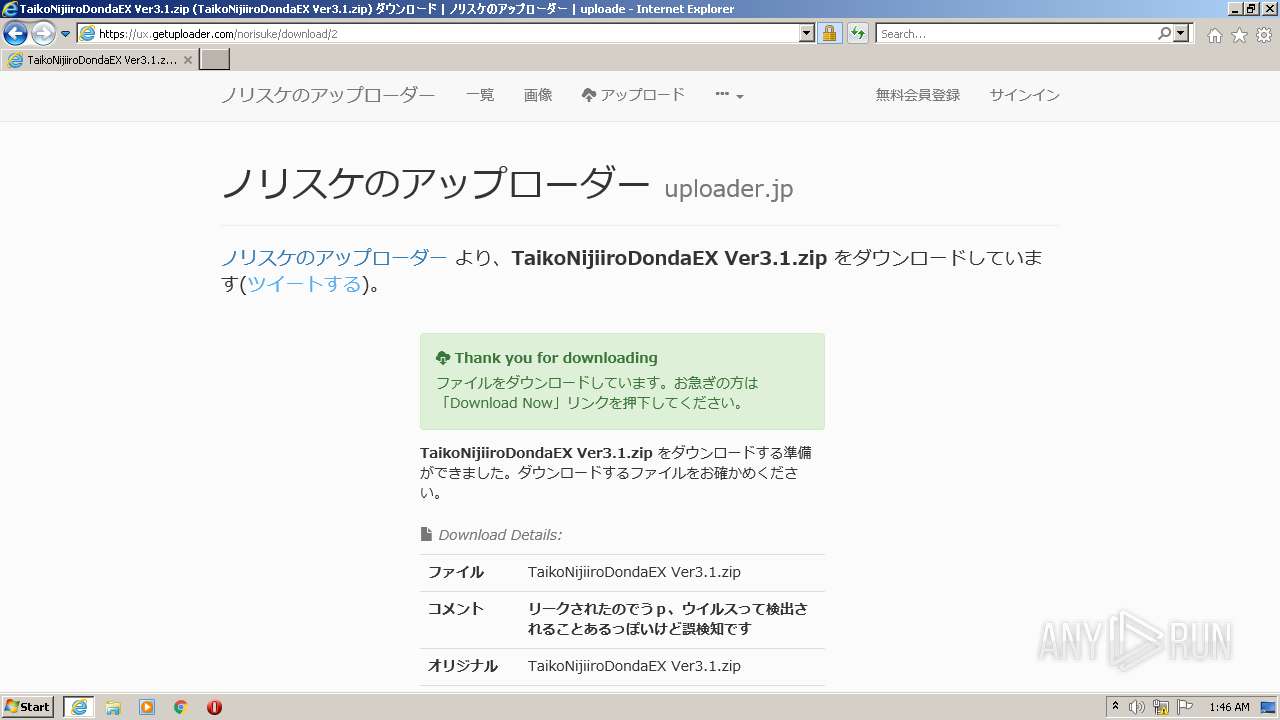
Task: Click the コメント row label
Action: tap(456, 609)
